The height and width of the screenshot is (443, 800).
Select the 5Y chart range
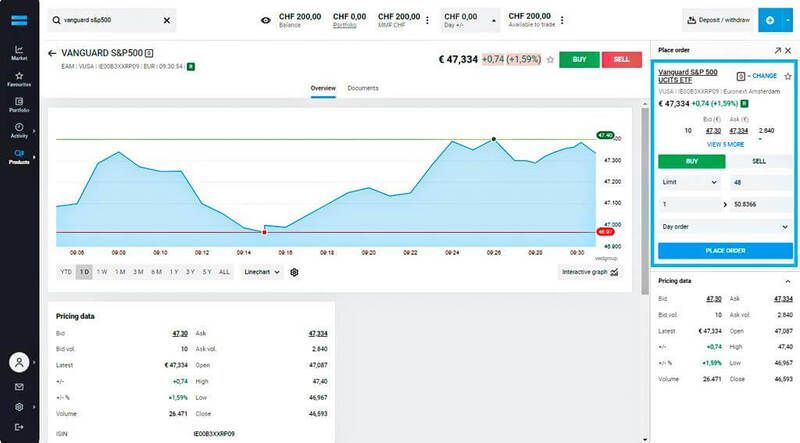click(x=207, y=272)
